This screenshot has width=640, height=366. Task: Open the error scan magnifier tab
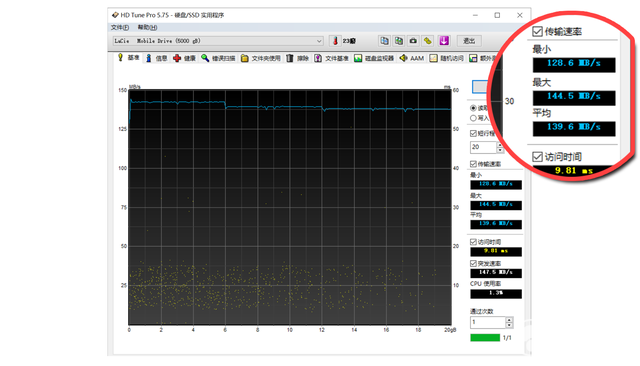tap(218, 58)
